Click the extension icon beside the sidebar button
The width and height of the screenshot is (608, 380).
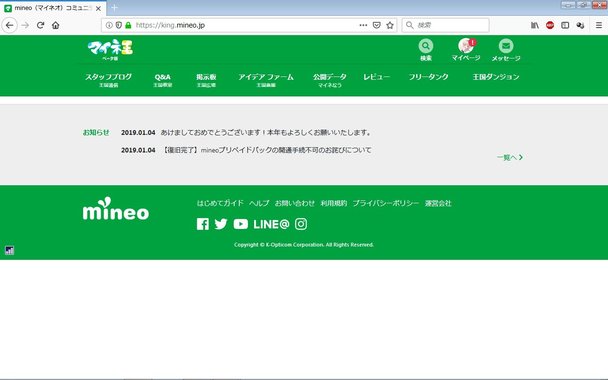[580, 25]
